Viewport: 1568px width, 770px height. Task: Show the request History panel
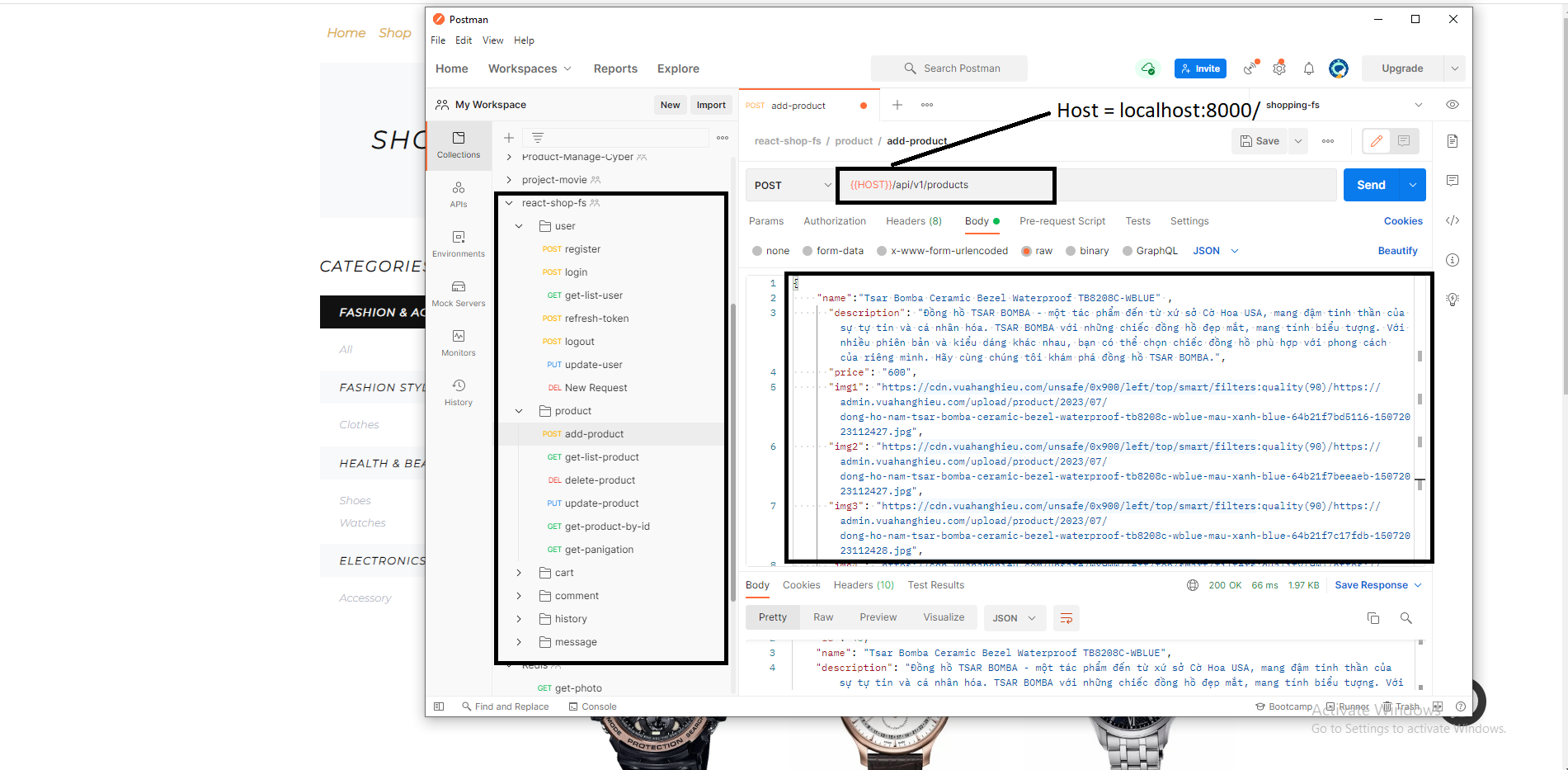click(x=459, y=391)
